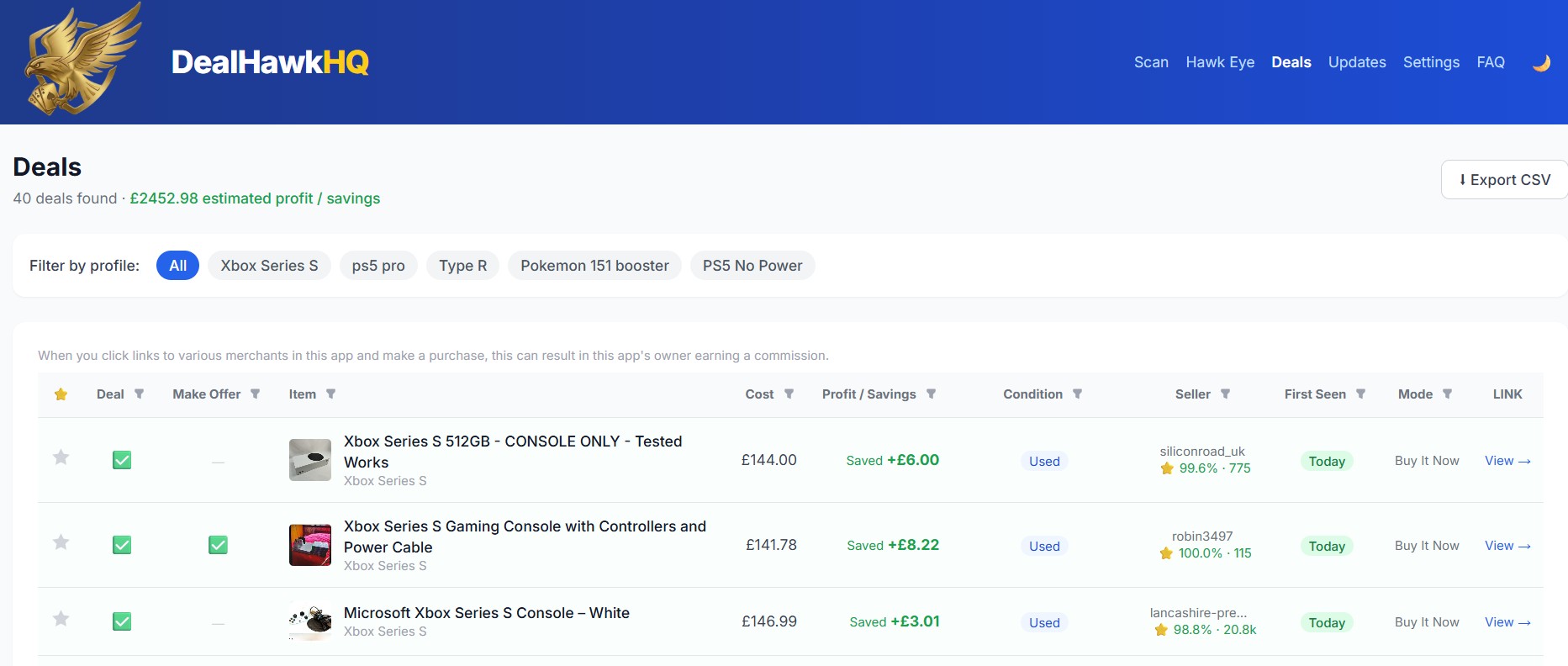This screenshot has width=1568, height=666.
Task: Open the Hawk Eye nav item
Action: [1219, 62]
